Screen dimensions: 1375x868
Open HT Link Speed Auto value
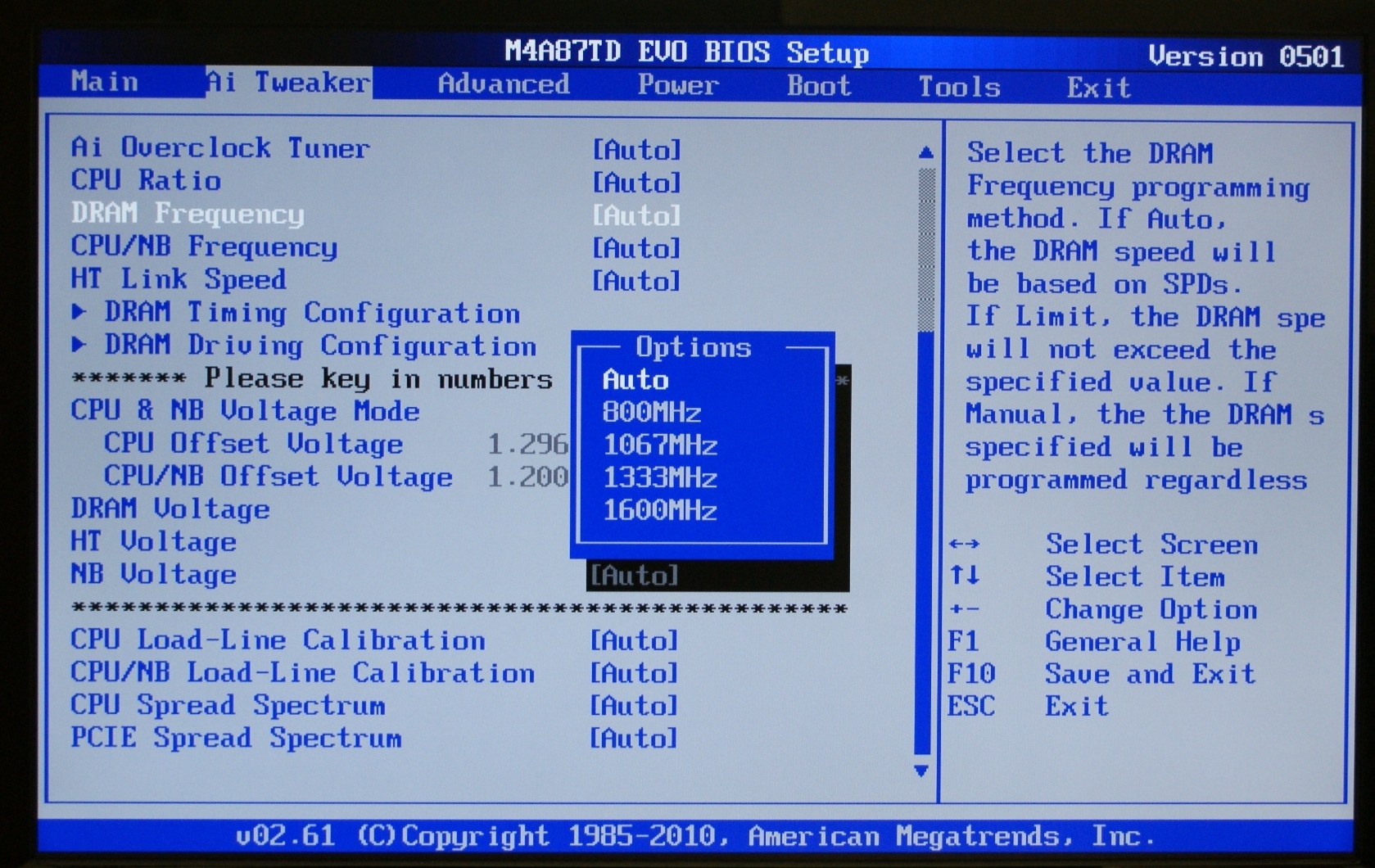pos(636,281)
